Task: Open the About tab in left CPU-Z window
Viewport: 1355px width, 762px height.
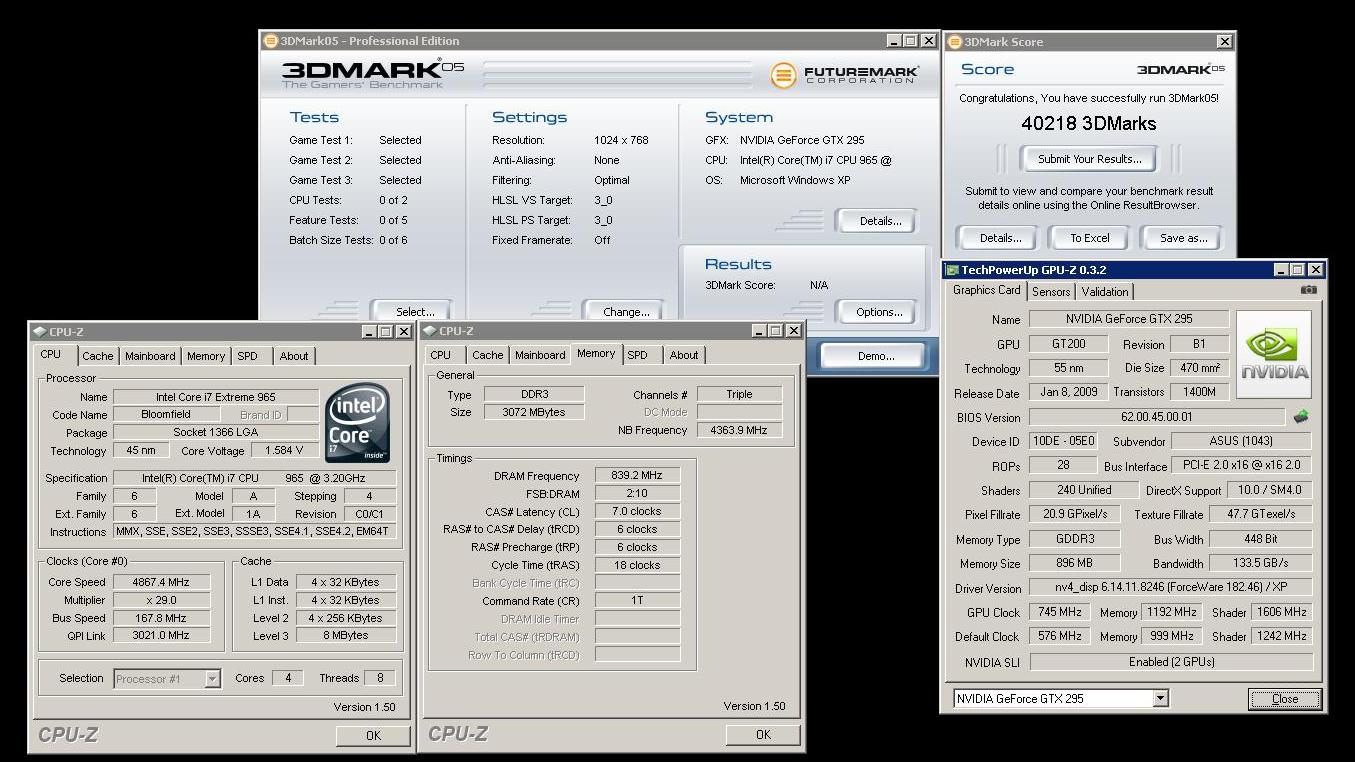Action: point(294,356)
